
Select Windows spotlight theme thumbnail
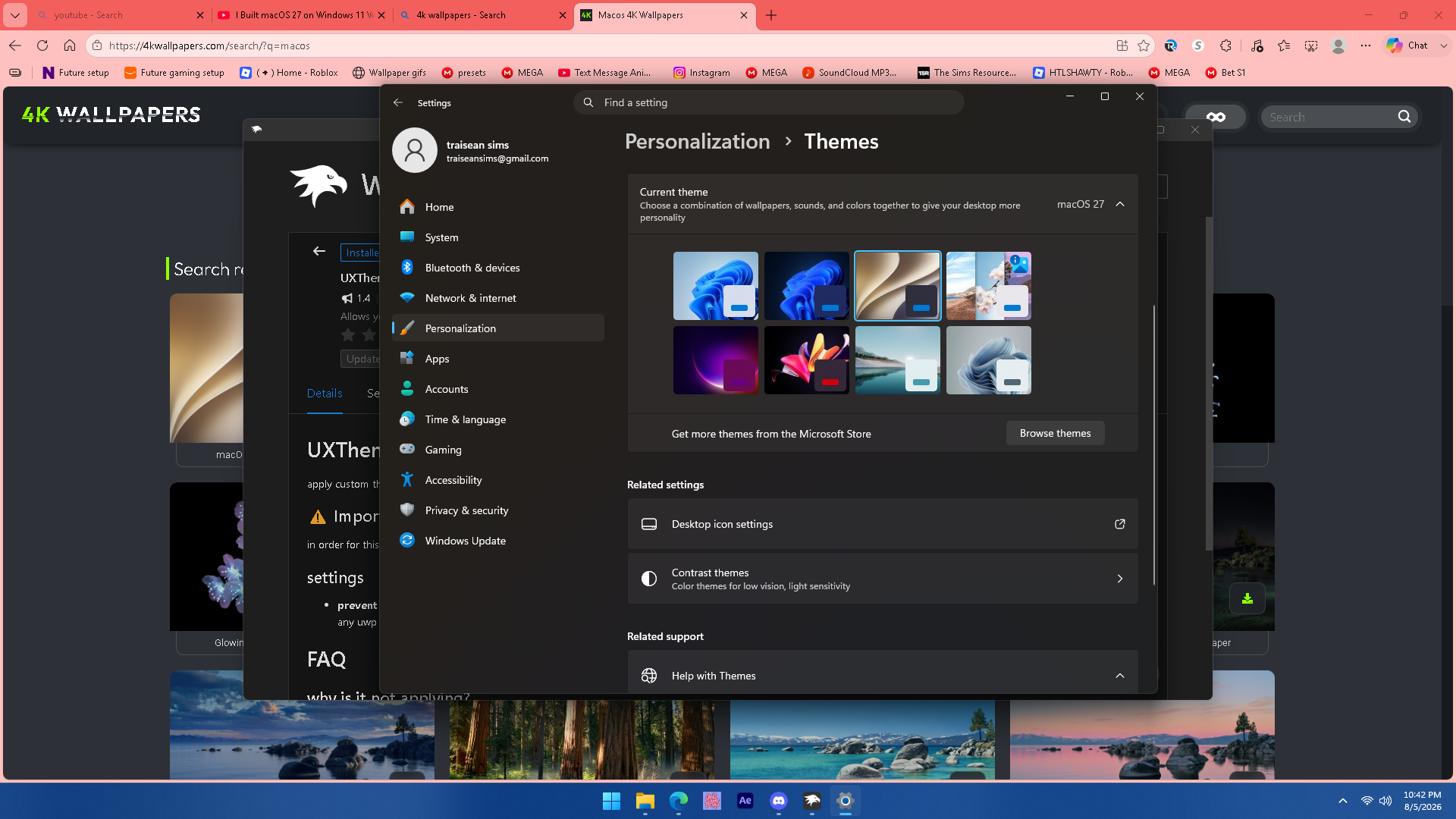[988, 286]
